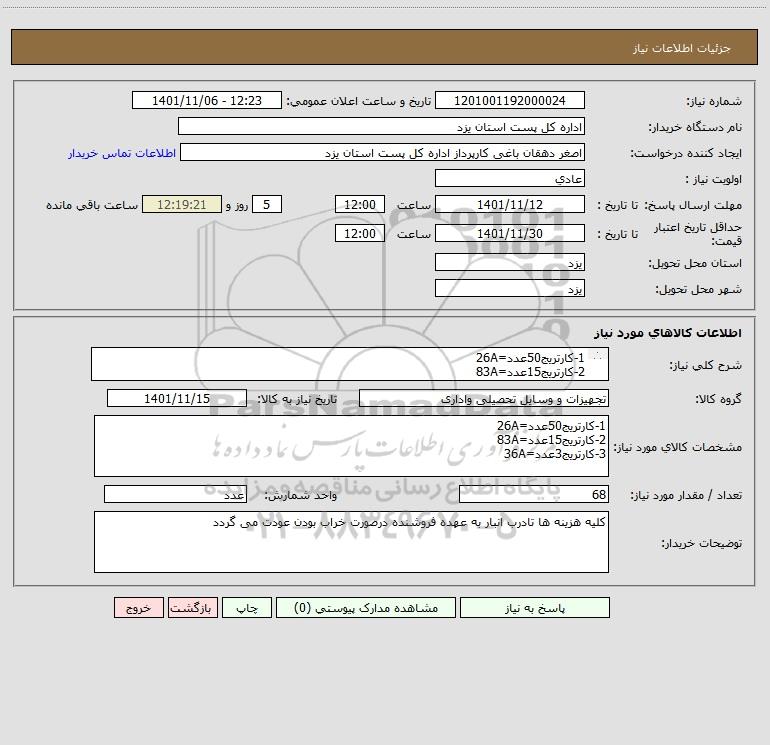The width and height of the screenshot is (770, 745).
Task: Click the چاپ print button
Action: click(x=247, y=607)
